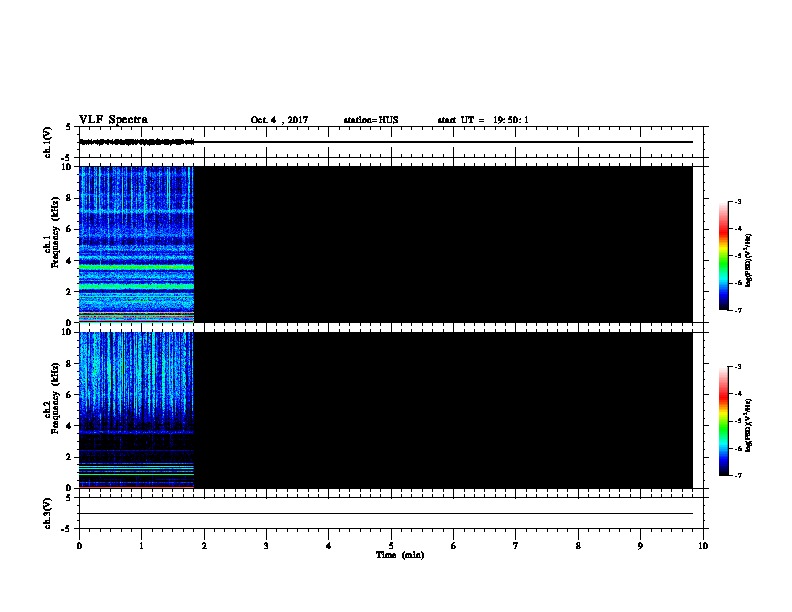Select the "start UT = 19:50: 1" text

click(x=483, y=120)
